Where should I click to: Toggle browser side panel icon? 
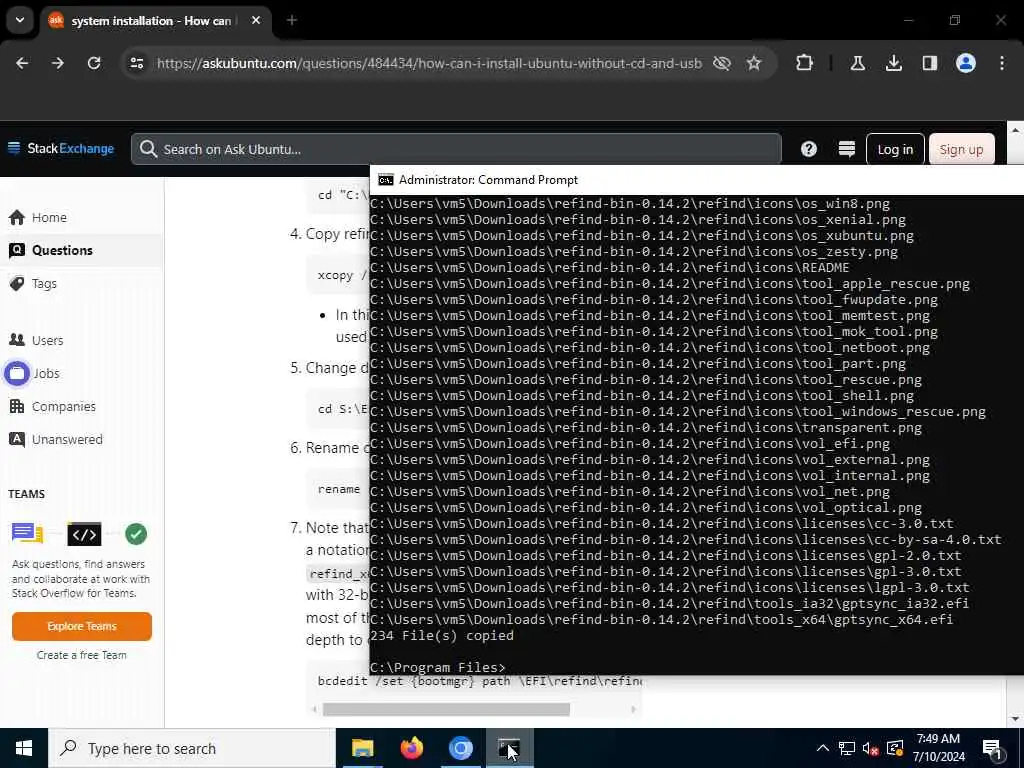[929, 63]
